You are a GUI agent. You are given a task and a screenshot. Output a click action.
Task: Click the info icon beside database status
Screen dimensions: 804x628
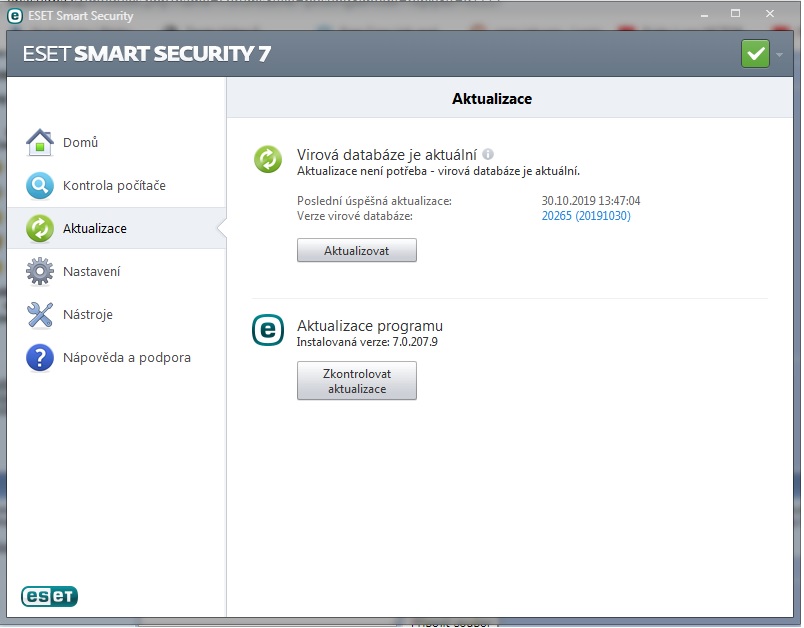tap(488, 155)
